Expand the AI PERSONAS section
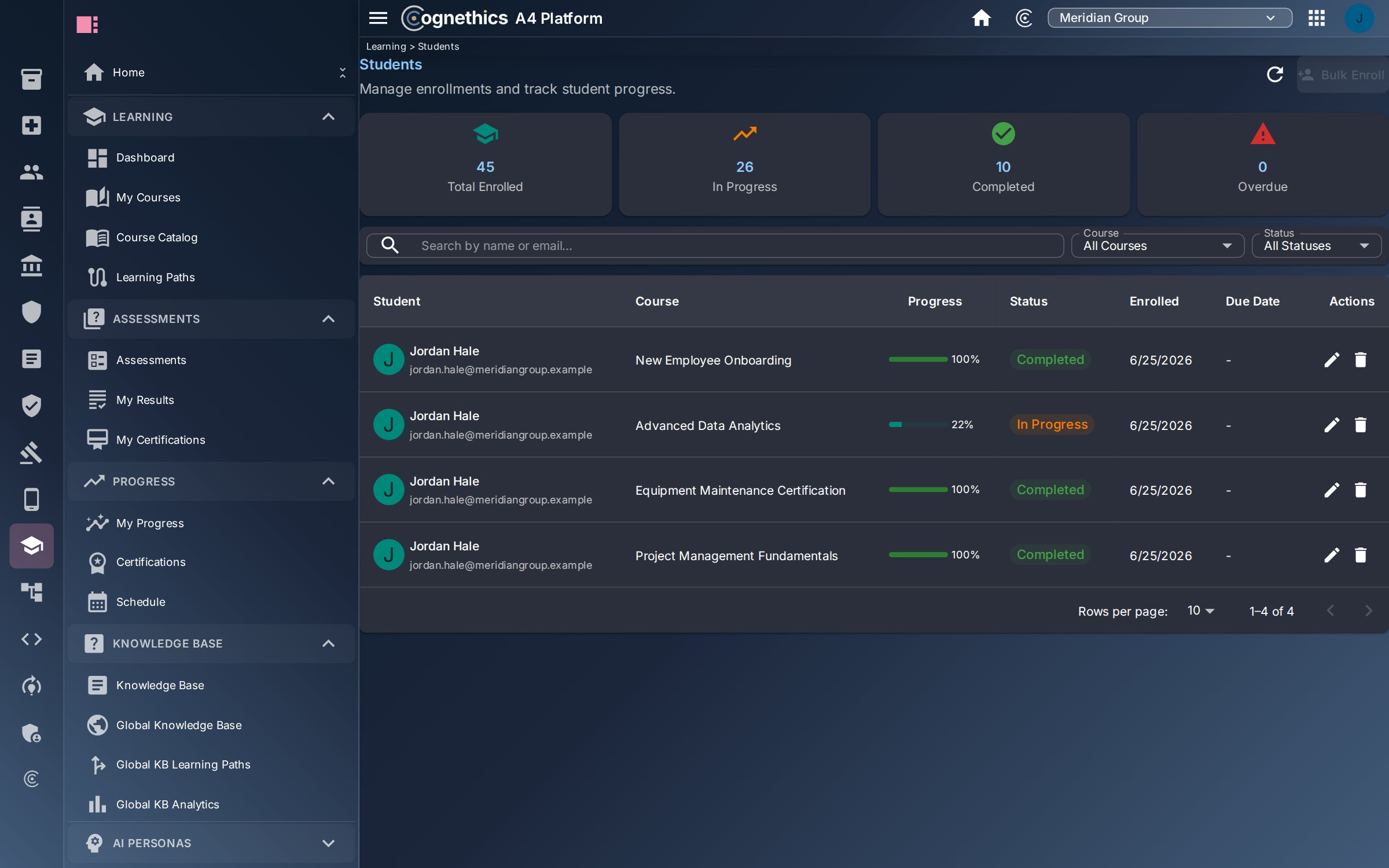Image resolution: width=1389 pixels, height=868 pixels. [328, 843]
